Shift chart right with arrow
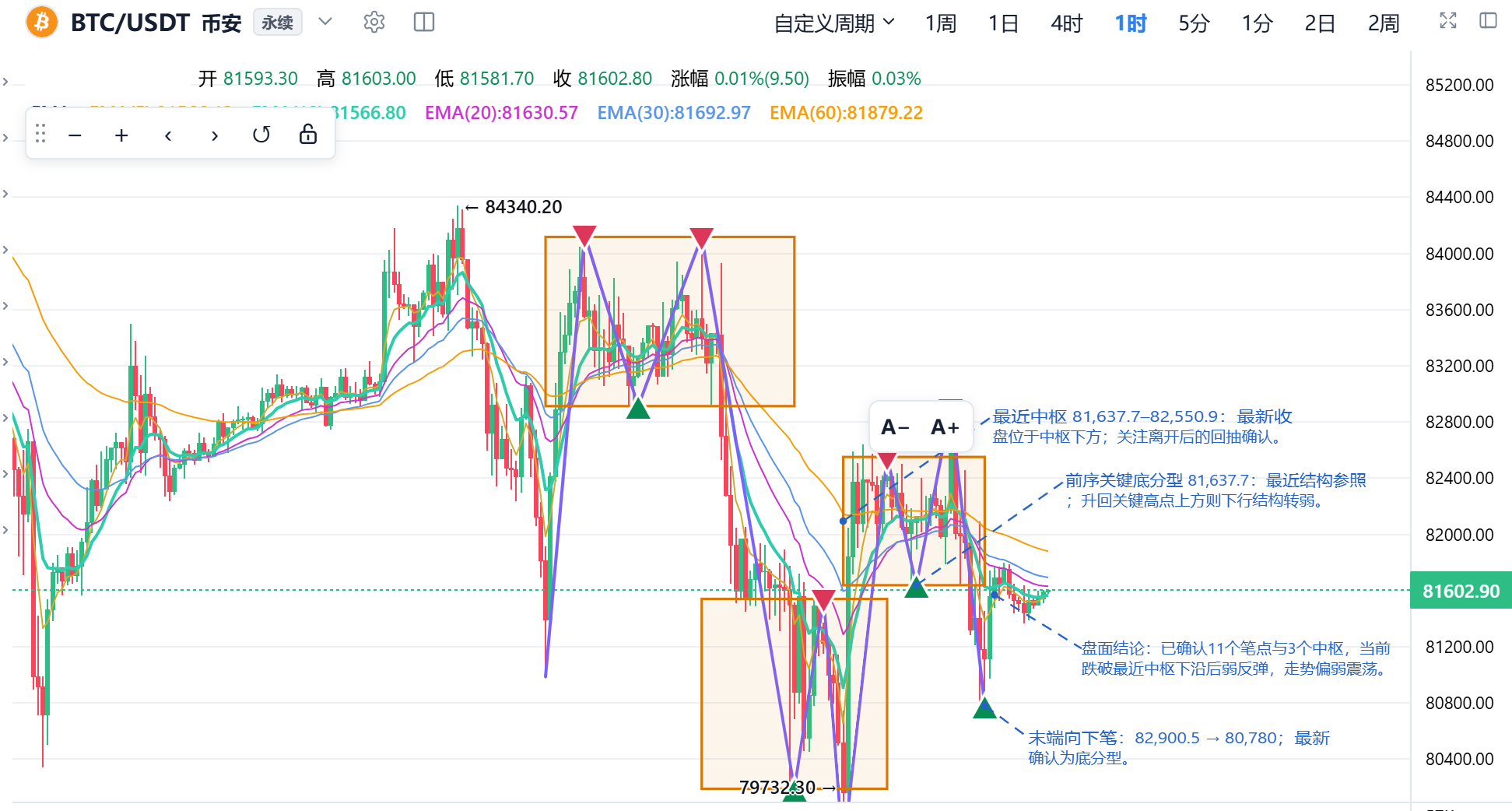The width and height of the screenshot is (1512, 811). pyautogui.click(x=215, y=135)
